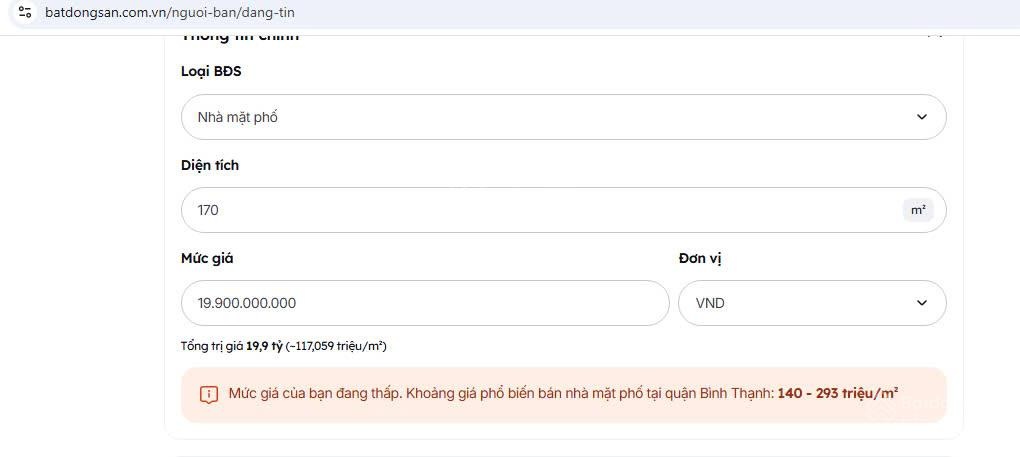The width and height of the screenshot is (1020, 457).
Task: Click the bold 19,9 tỷ total value
Action: coord(264,346)
